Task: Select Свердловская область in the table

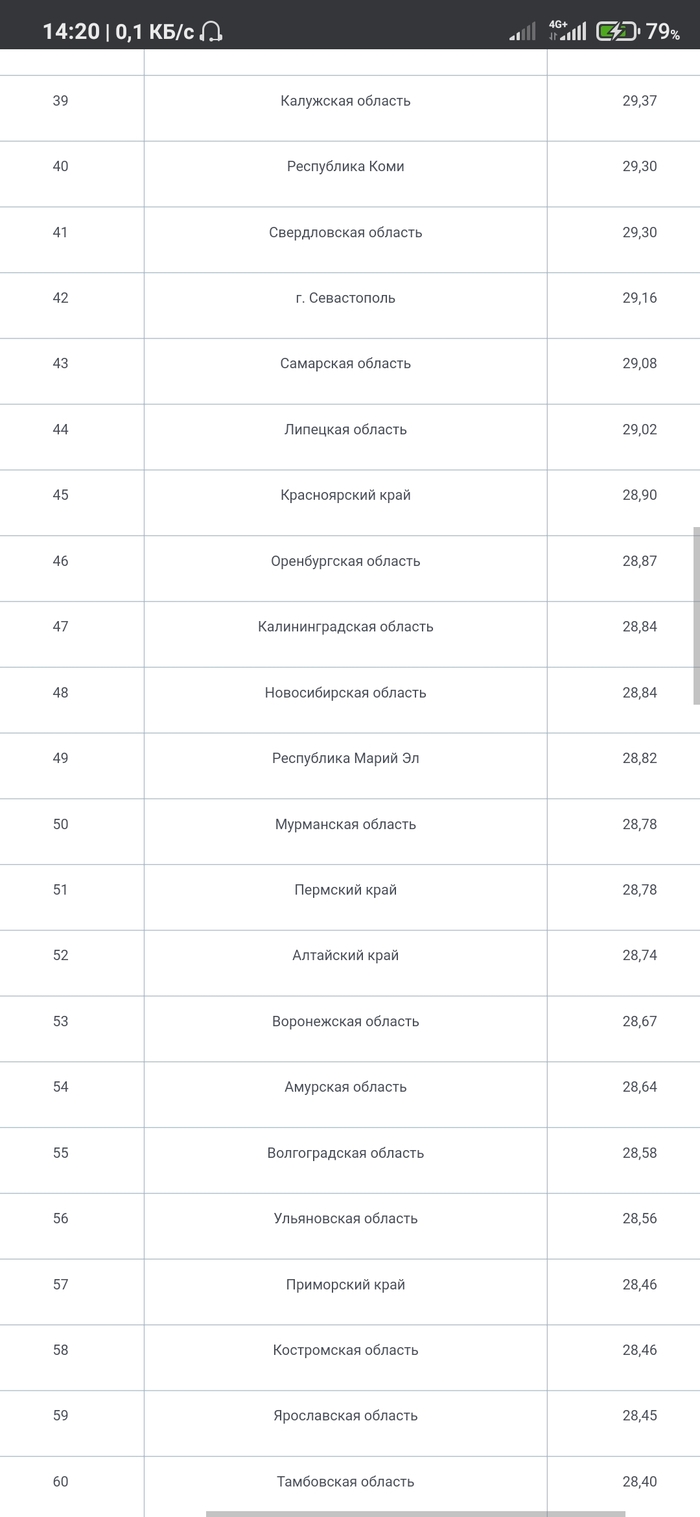Action: pos(345,232)
